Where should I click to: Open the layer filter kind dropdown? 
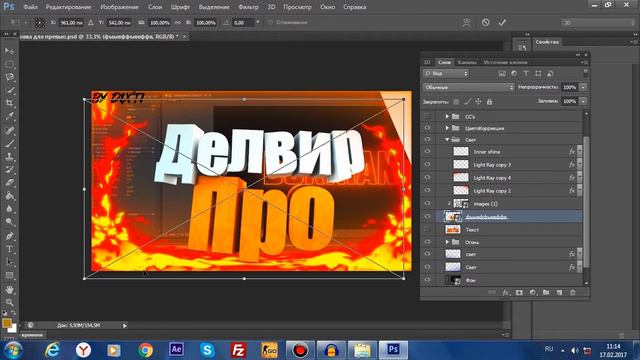coord(446,73)
